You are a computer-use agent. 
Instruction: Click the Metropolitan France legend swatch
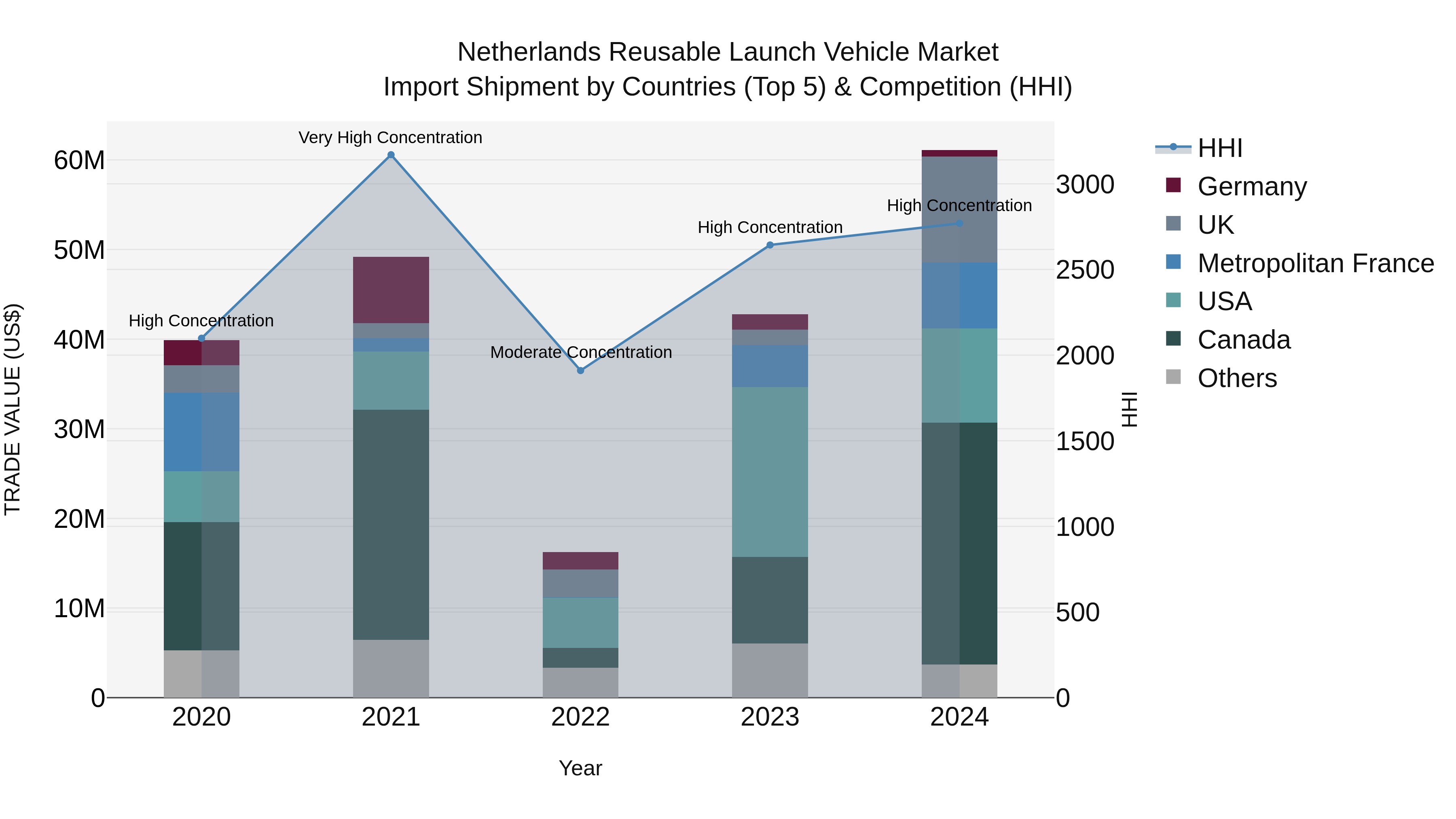pos(1173,262)
